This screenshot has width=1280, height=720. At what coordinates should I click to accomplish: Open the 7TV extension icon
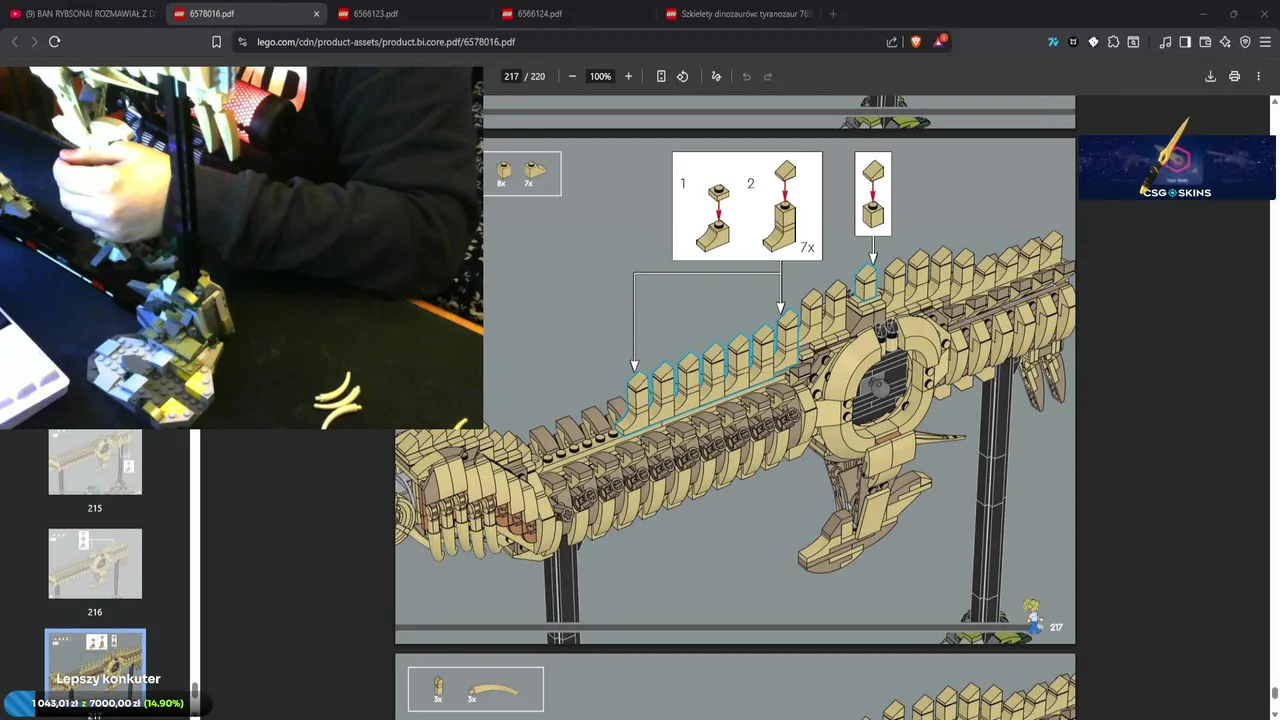coord(1053,42)
